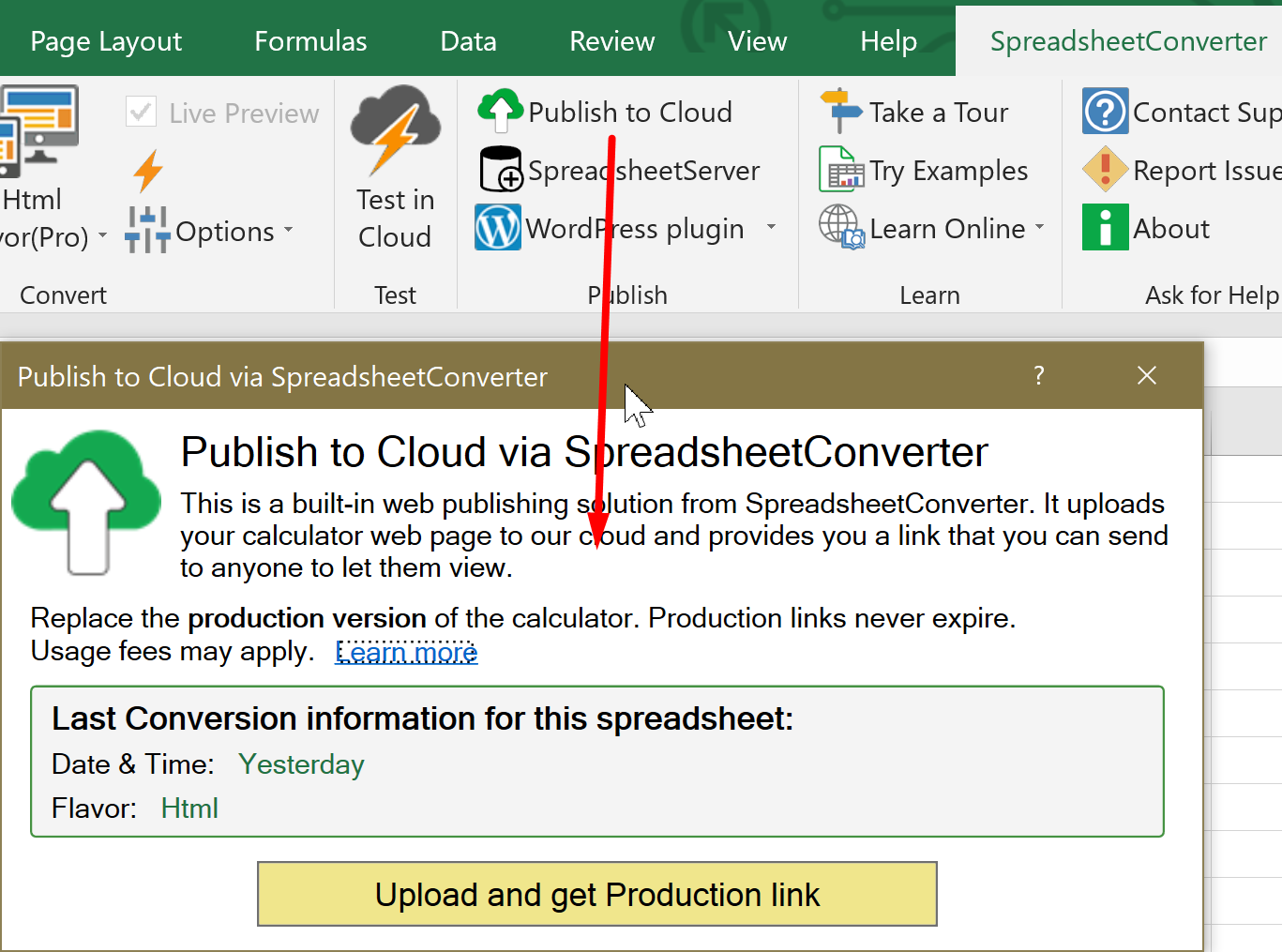Click the dialog help question mark
1282x952 pixels.
[1038, 375]
